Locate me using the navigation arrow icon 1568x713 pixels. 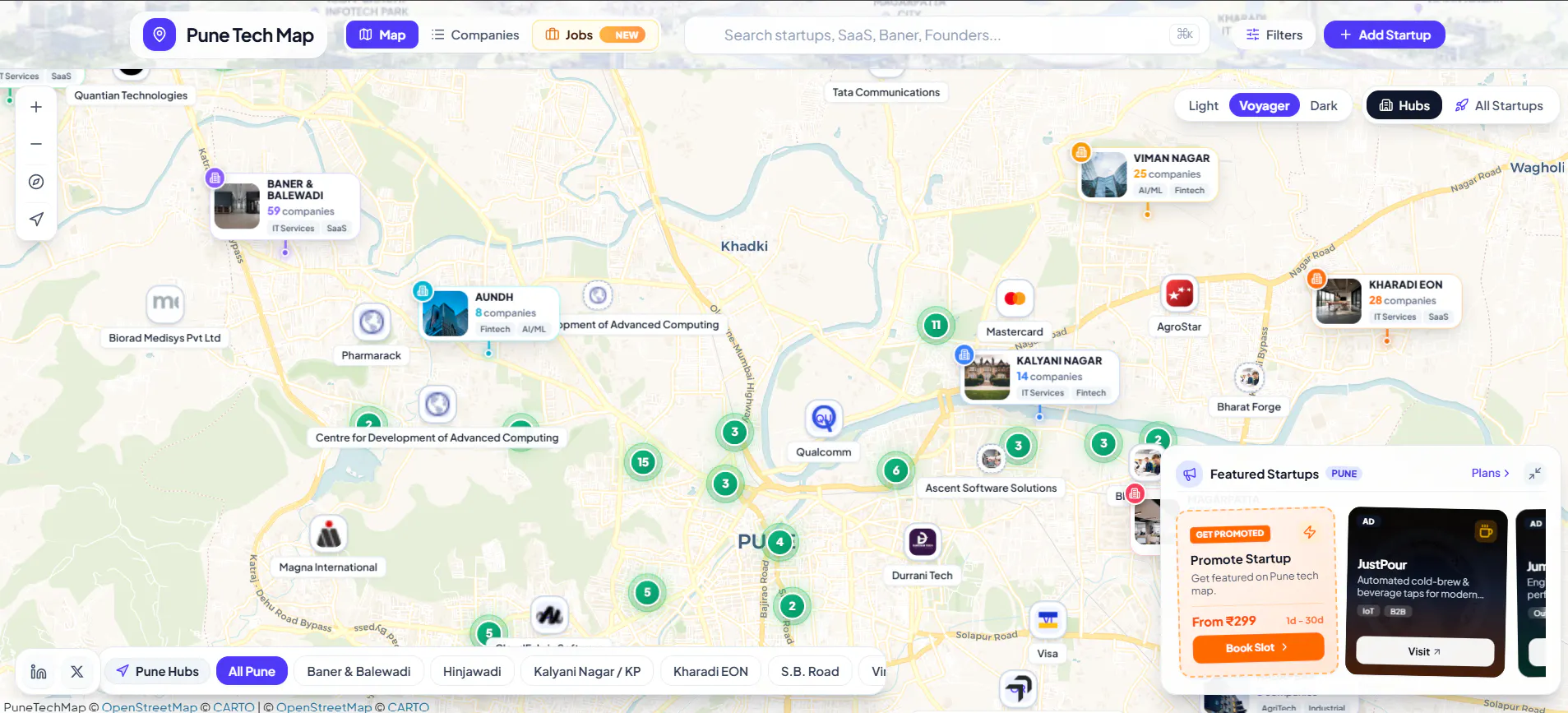(36, 219)
